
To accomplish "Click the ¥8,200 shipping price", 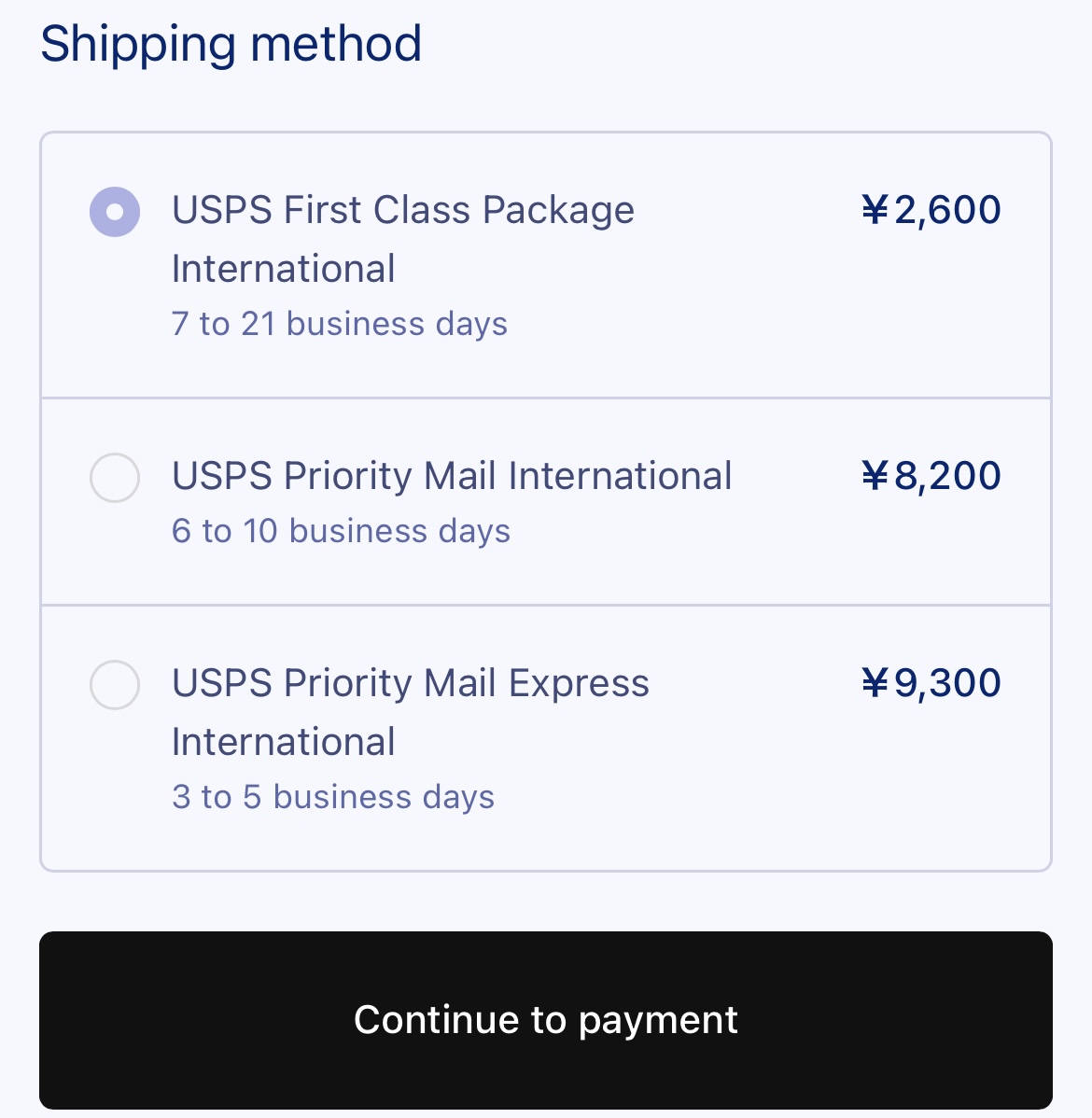I will pos(931,476).
